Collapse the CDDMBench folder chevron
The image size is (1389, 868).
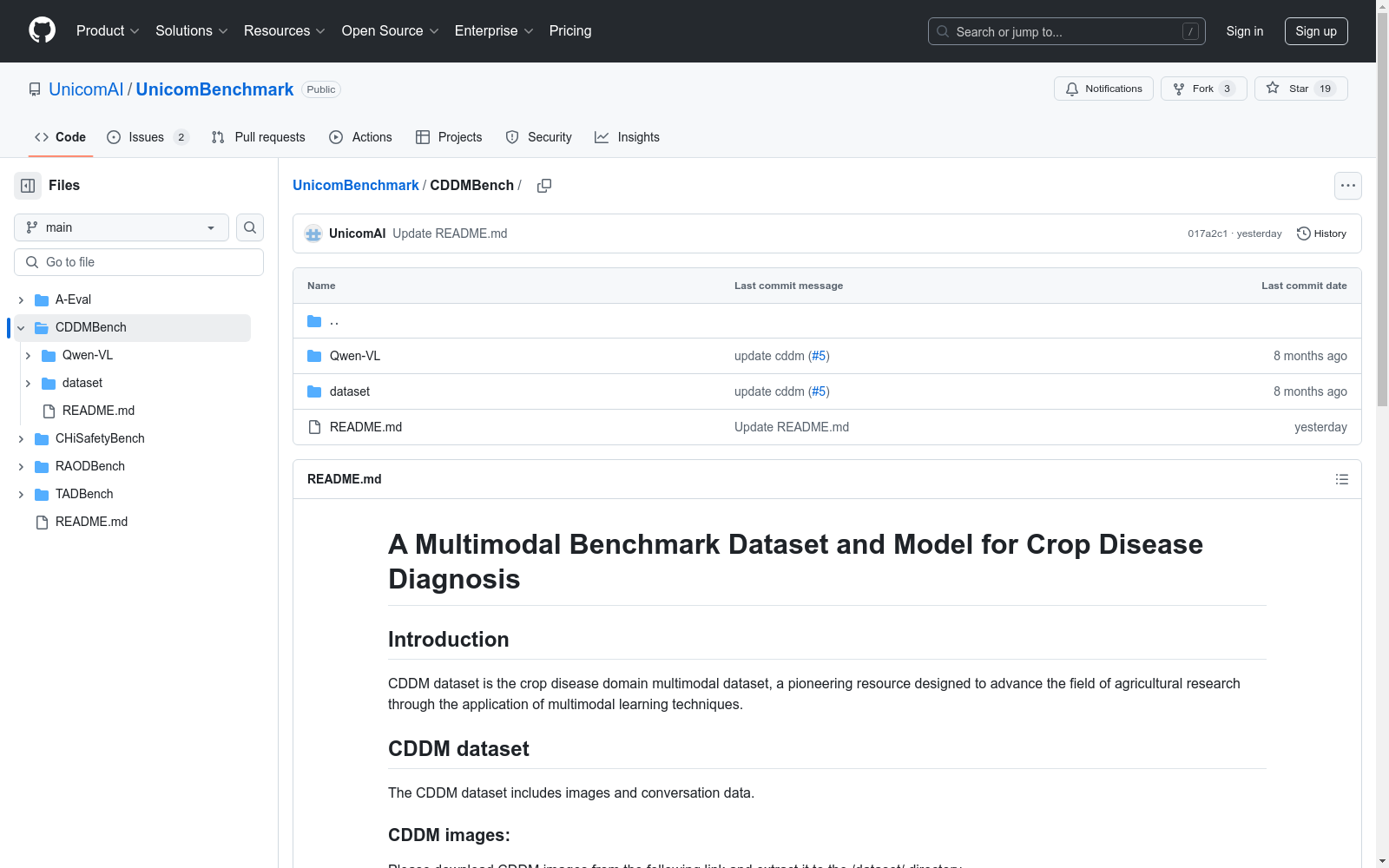21,328
